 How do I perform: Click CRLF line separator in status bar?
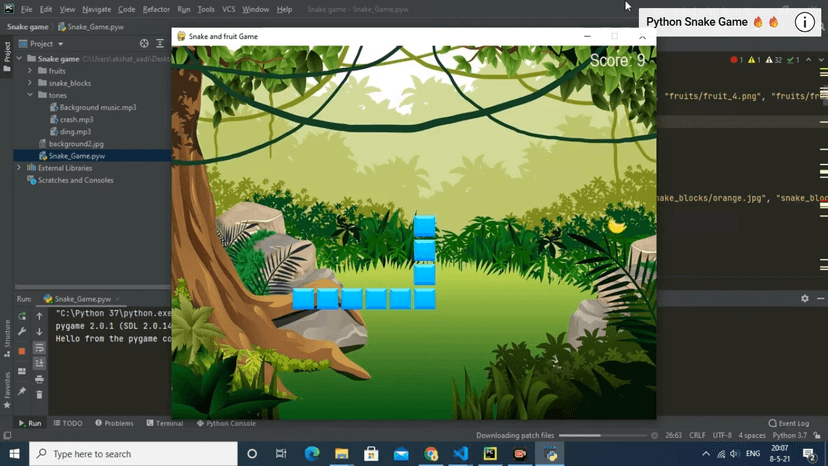point(697,435)
